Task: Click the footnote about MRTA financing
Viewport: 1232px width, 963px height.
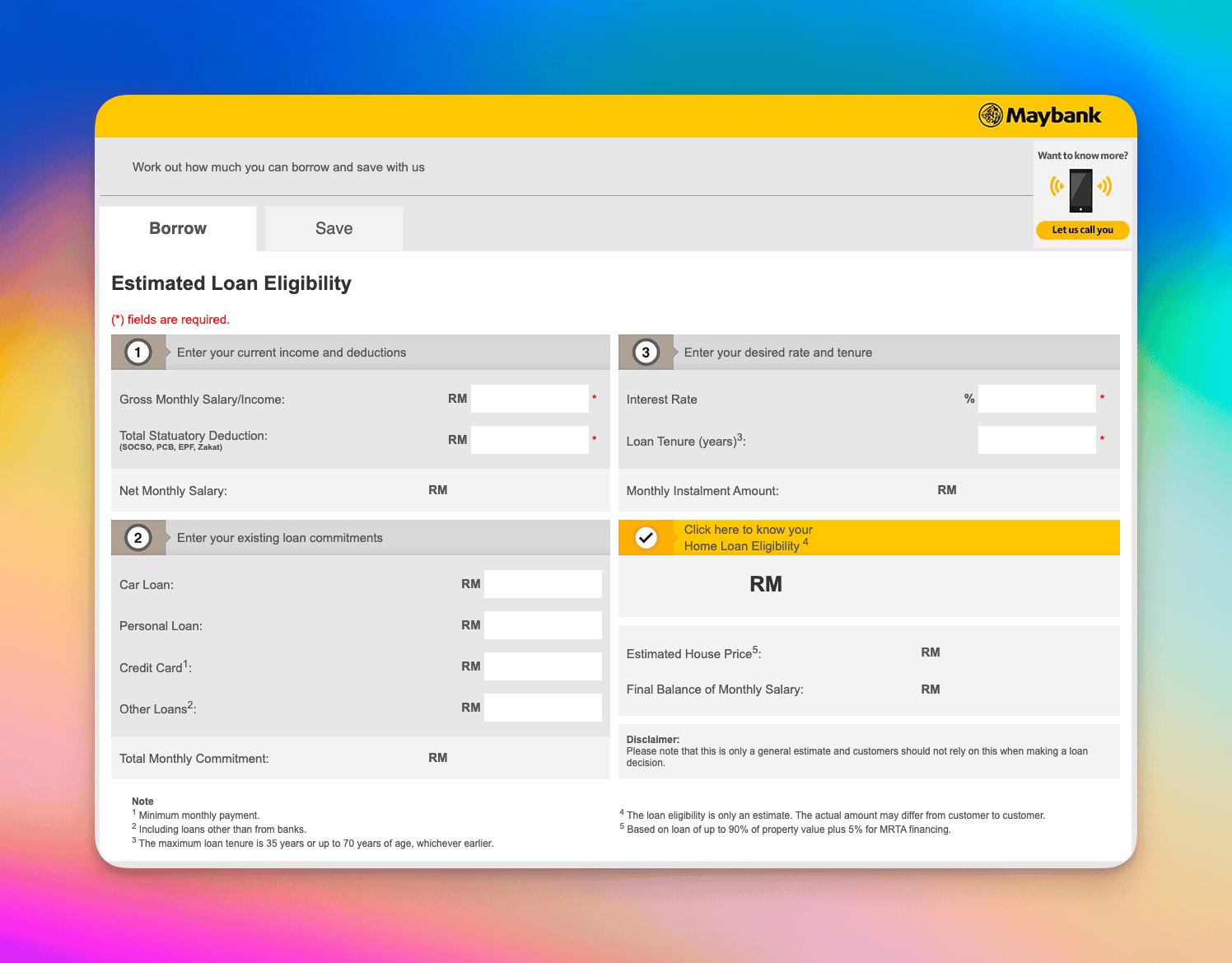Action: click(786, 829)
